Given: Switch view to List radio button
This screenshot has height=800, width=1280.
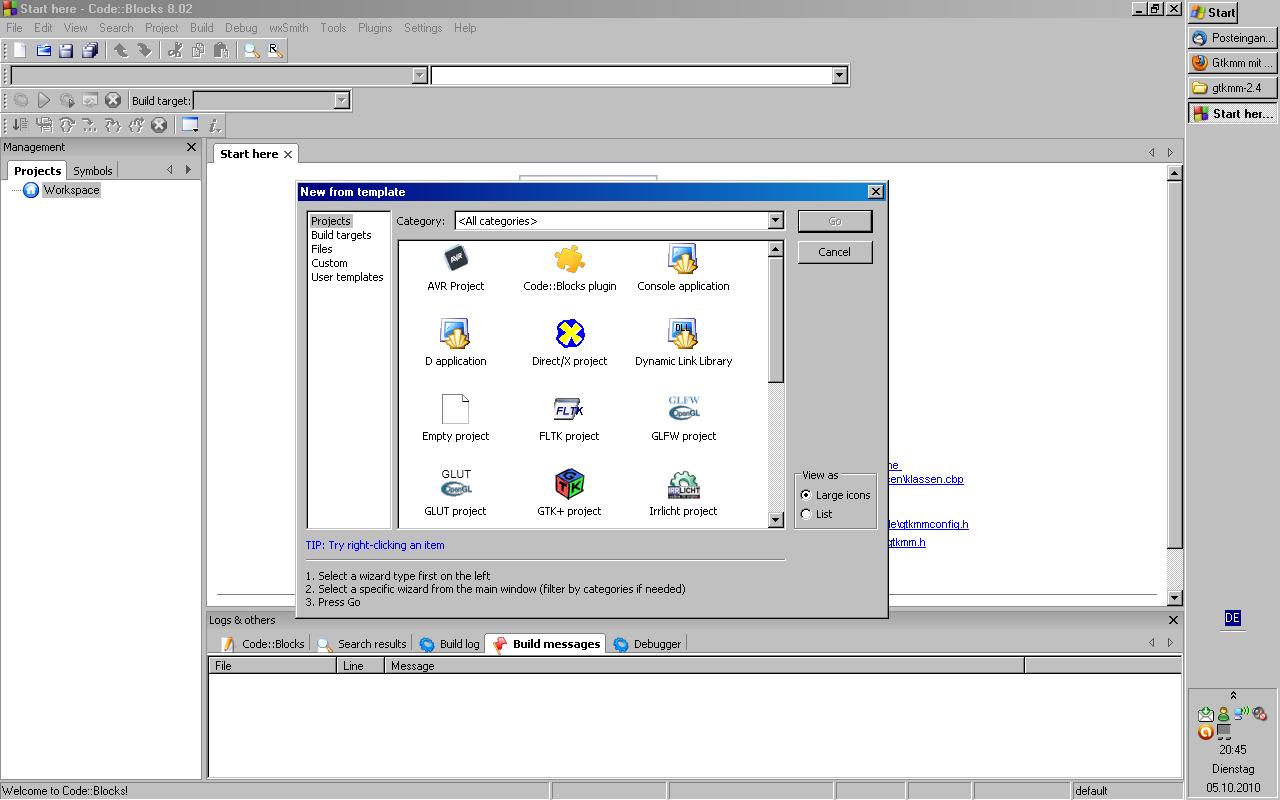Looking at the screenshot, I should 807,514.
